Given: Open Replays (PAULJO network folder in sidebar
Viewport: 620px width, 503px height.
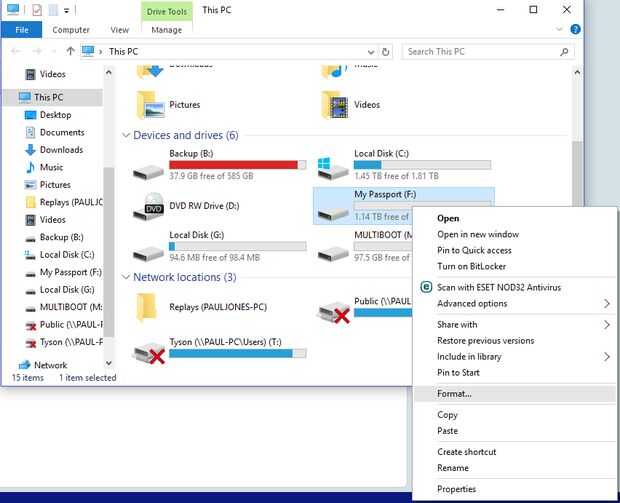Looking at the screenshot, I should pyautogui.click(x=63, y=202).
